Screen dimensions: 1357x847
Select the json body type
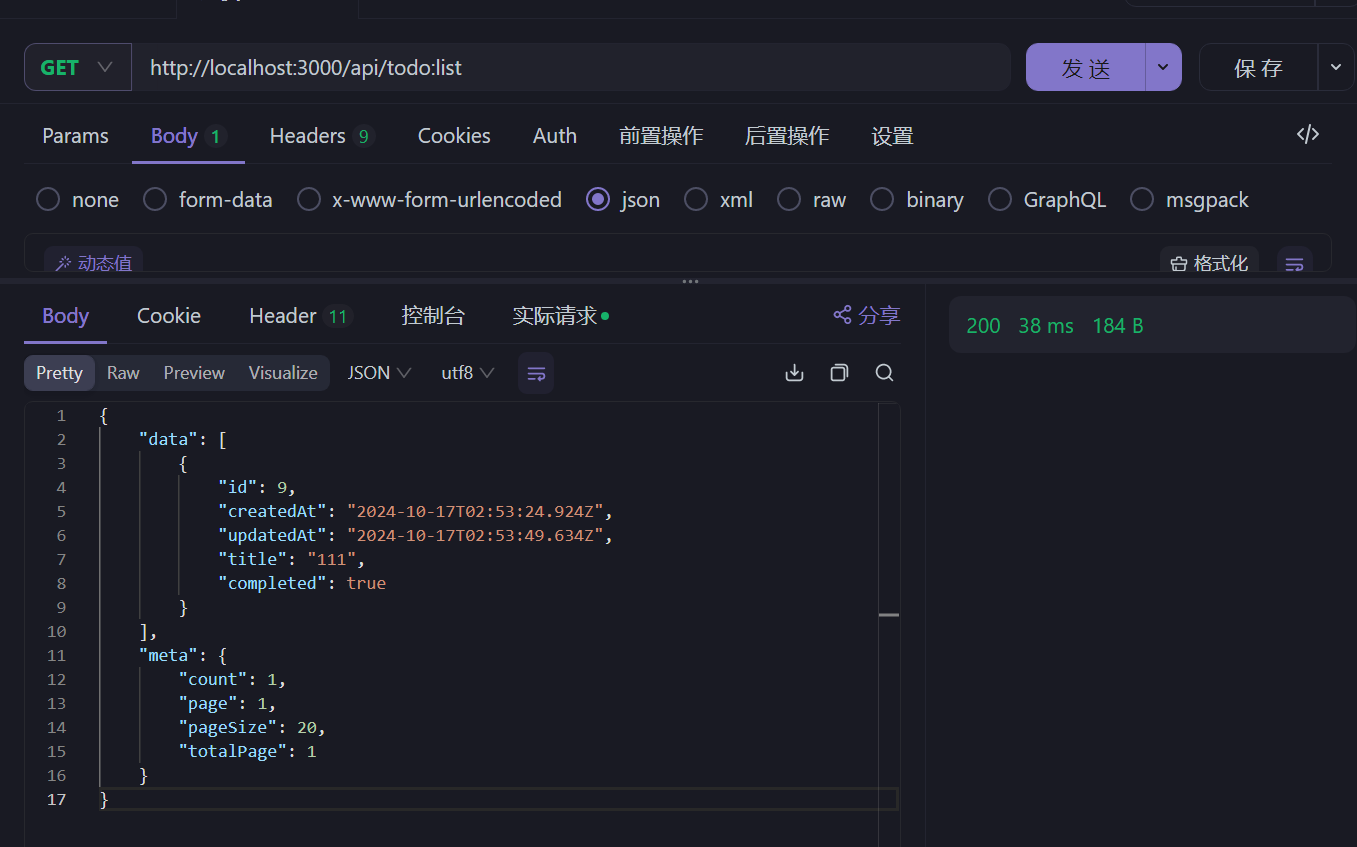[x=624, y=200]
